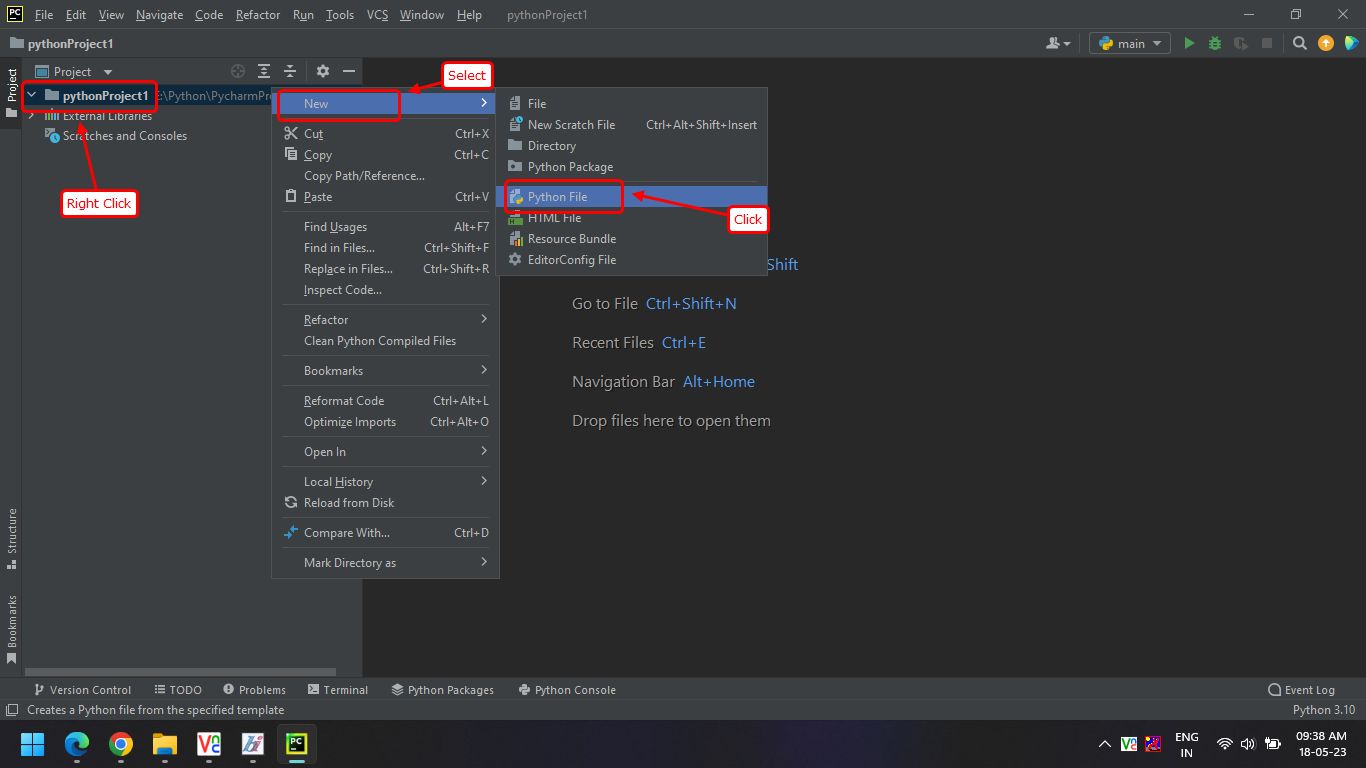The width and height of the screenshot is (1366, 768).
Task: Choose Copy Path/Reference entry
Action: tap(385, 176)
